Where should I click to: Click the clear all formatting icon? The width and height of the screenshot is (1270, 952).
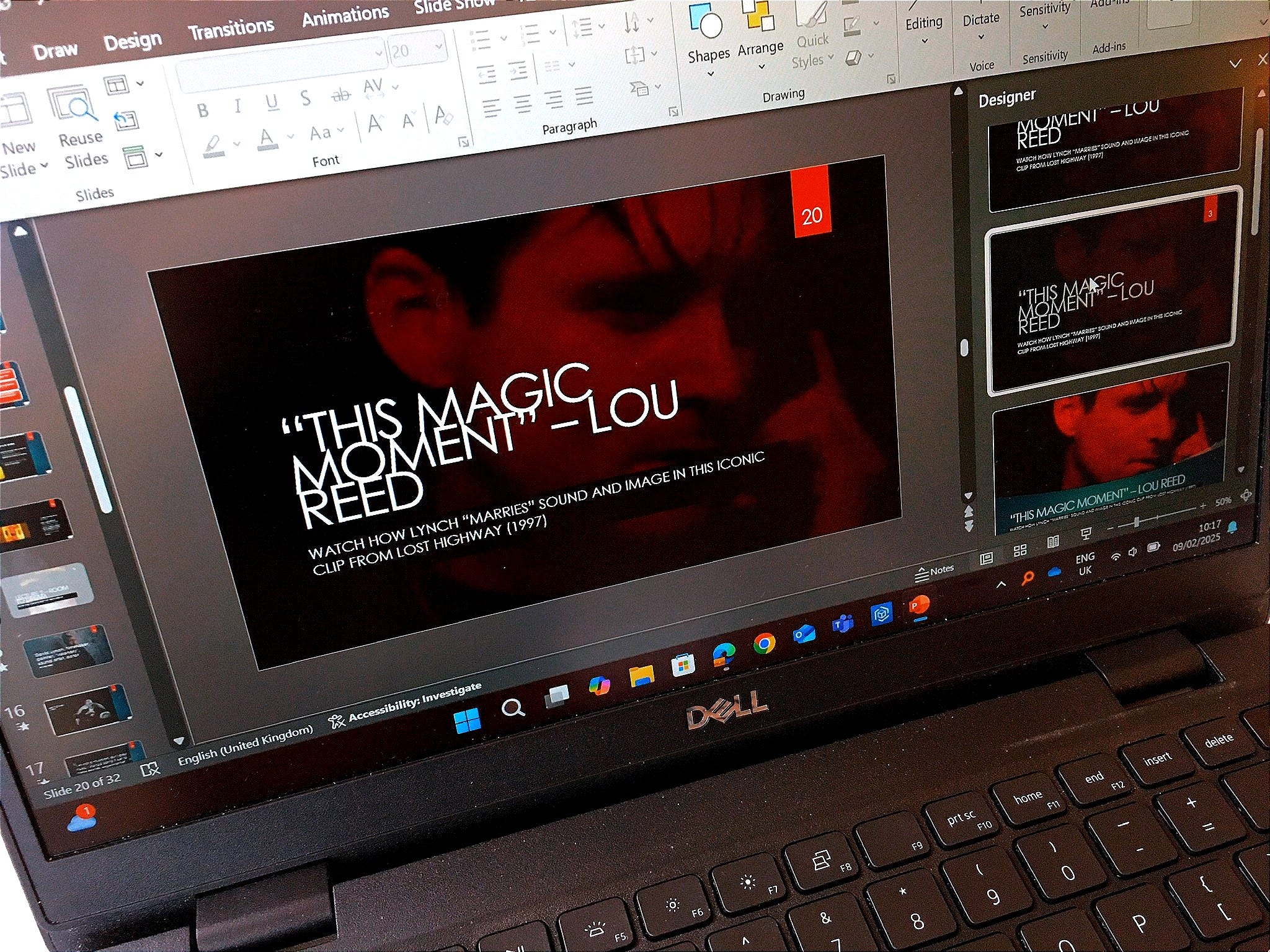[443, 115]
